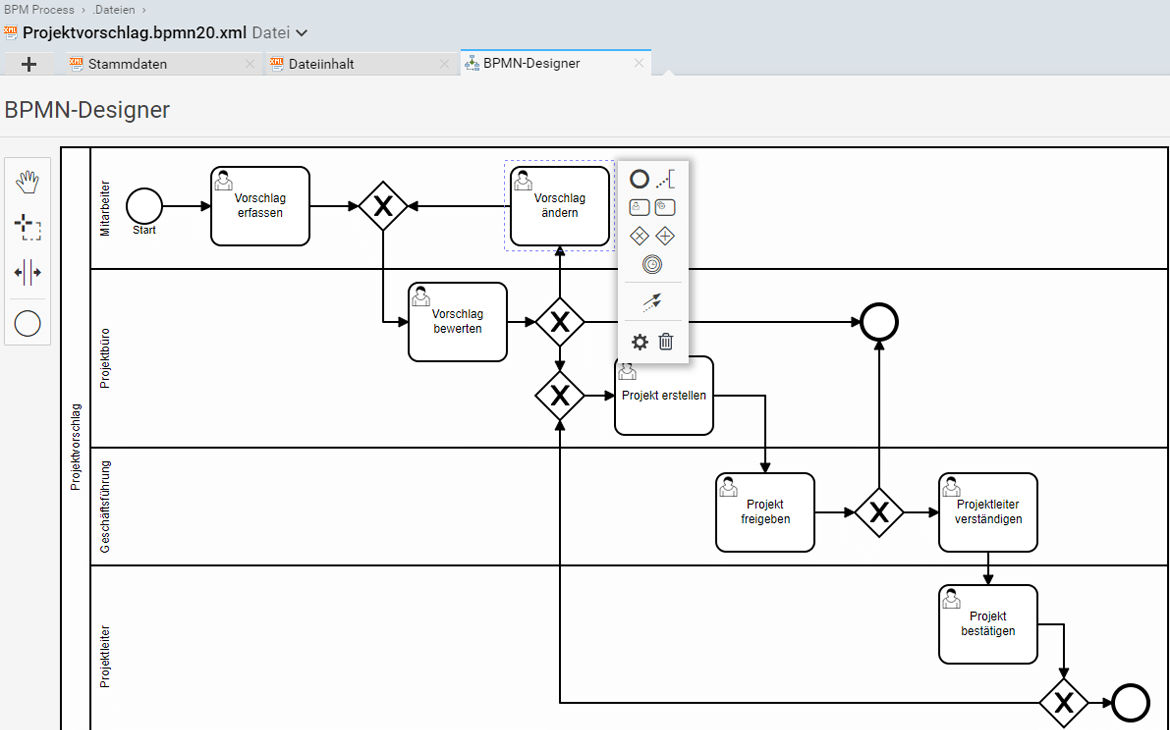Open element settings with gear icon
This screenshot has height=730, width=1170.
point(639,342)
